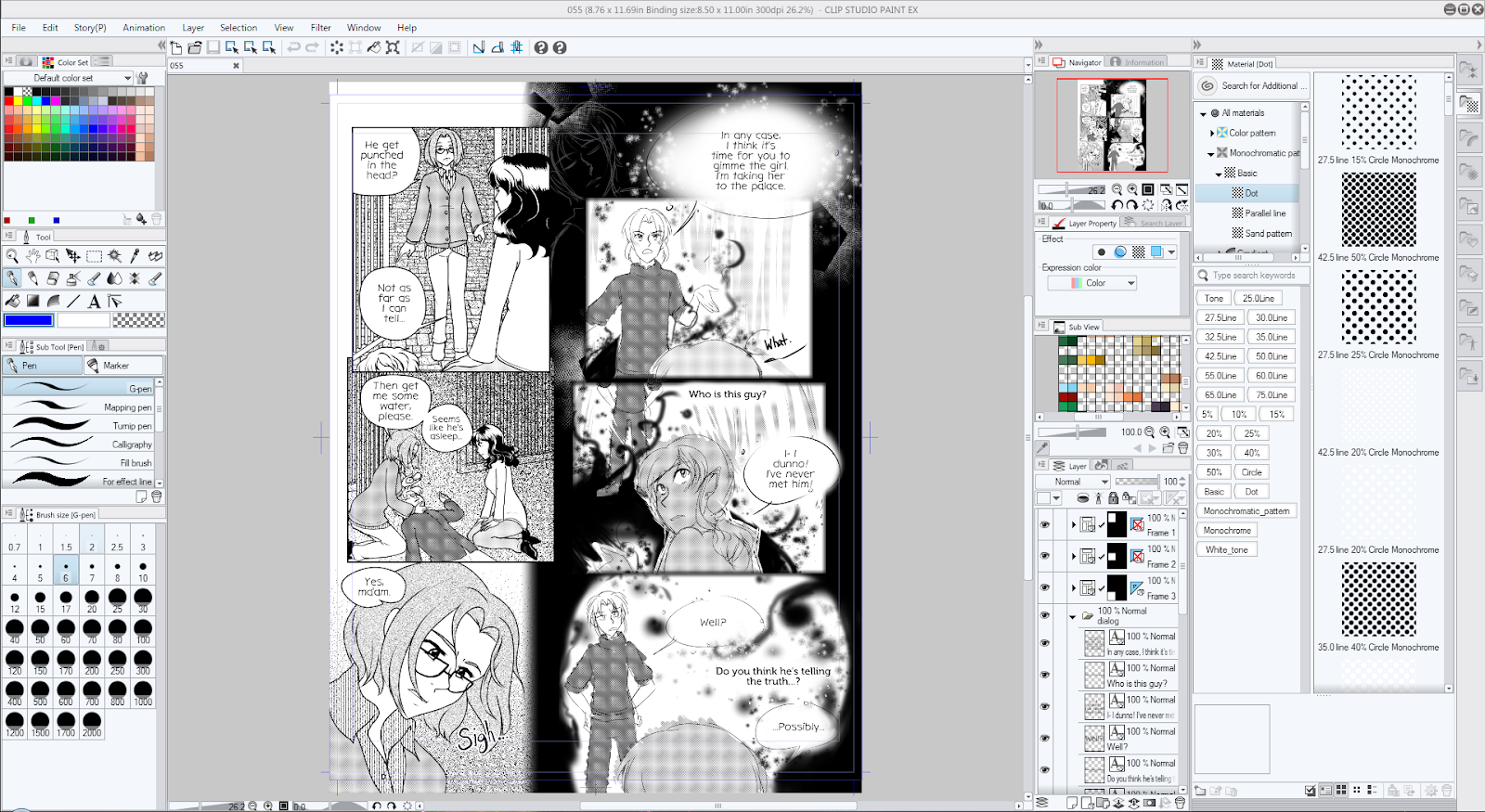Collapse the dialog layer folder

coord(1073,616)
